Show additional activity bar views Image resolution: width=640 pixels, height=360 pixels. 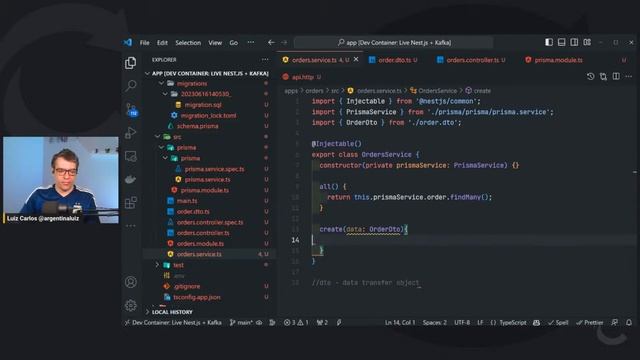[x=131, y=225]
